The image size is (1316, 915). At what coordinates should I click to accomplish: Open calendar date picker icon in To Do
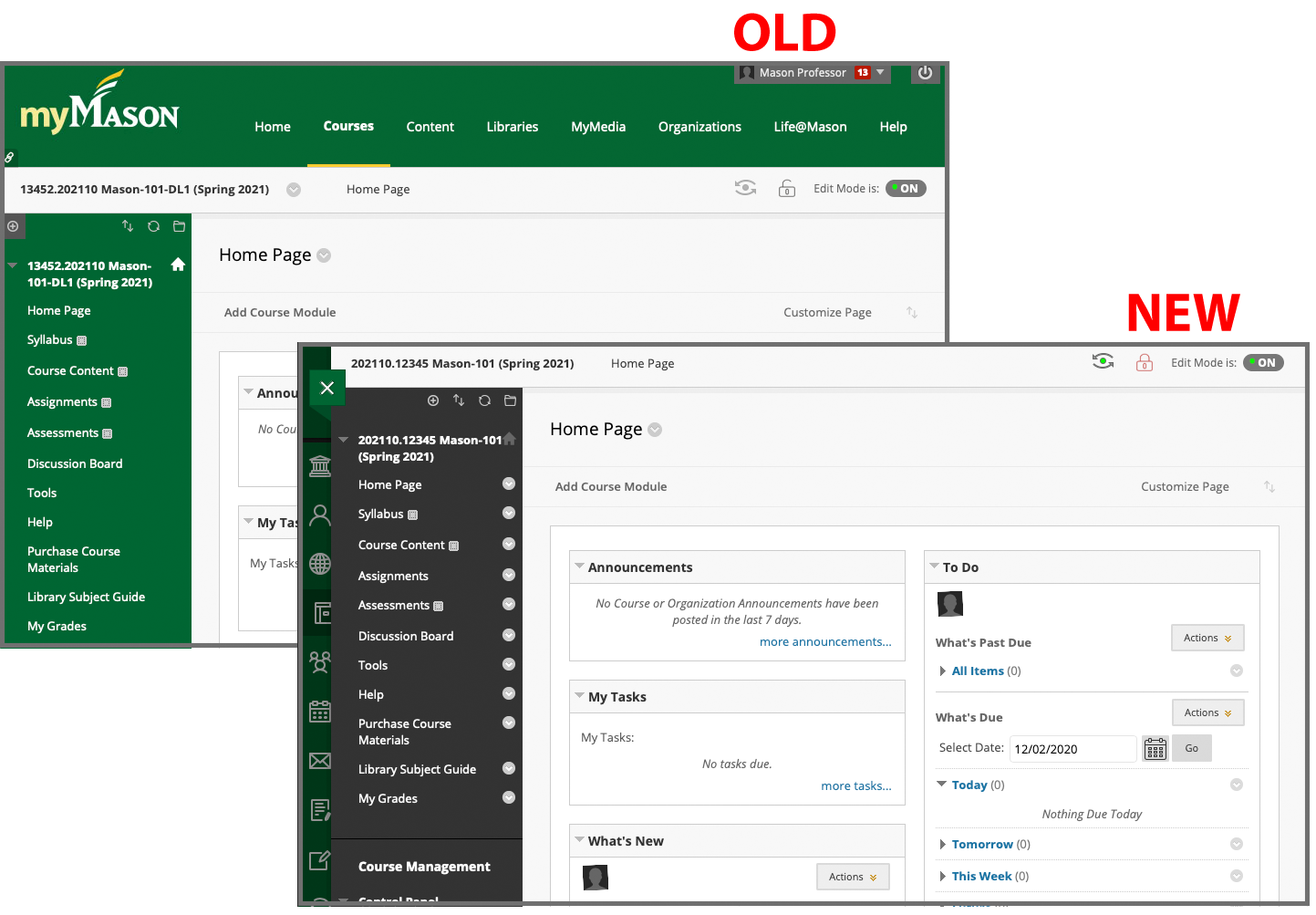click(1155, 749)
